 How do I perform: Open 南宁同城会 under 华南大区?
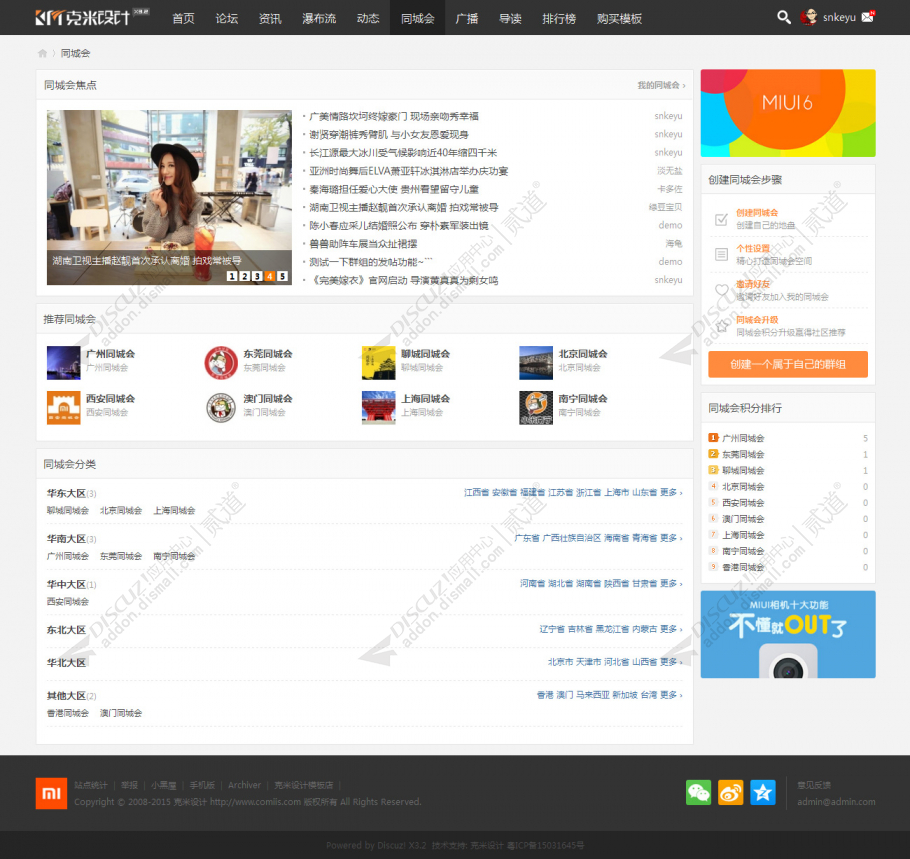pos(174,556)
